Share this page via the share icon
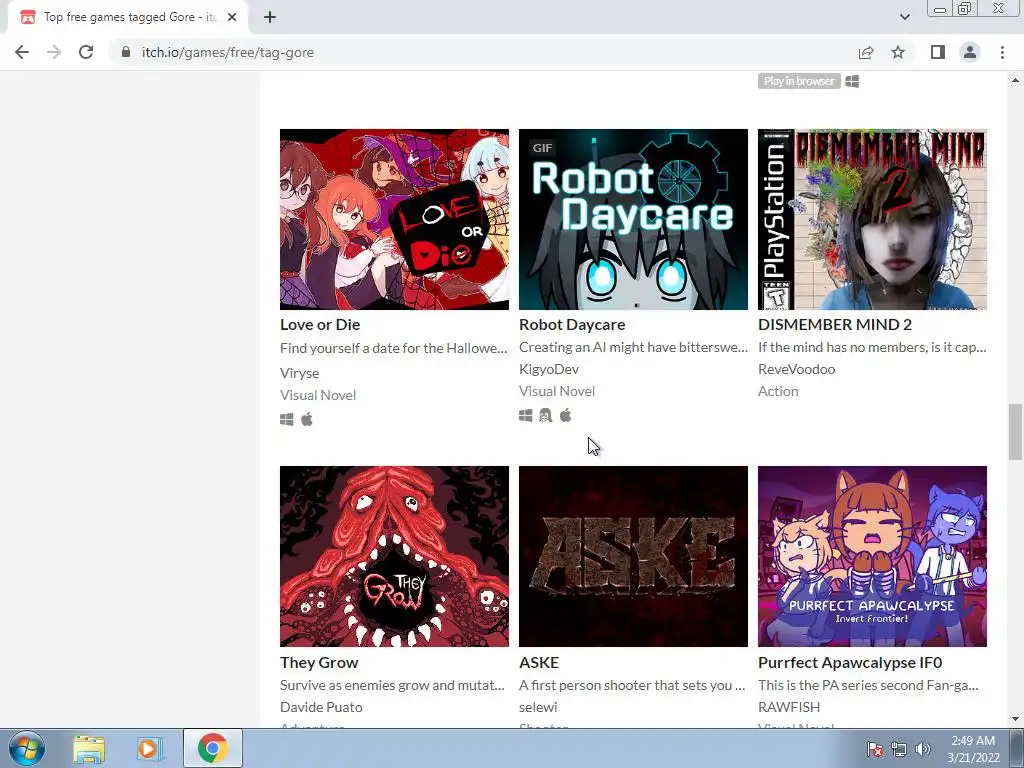 [866, 52]
